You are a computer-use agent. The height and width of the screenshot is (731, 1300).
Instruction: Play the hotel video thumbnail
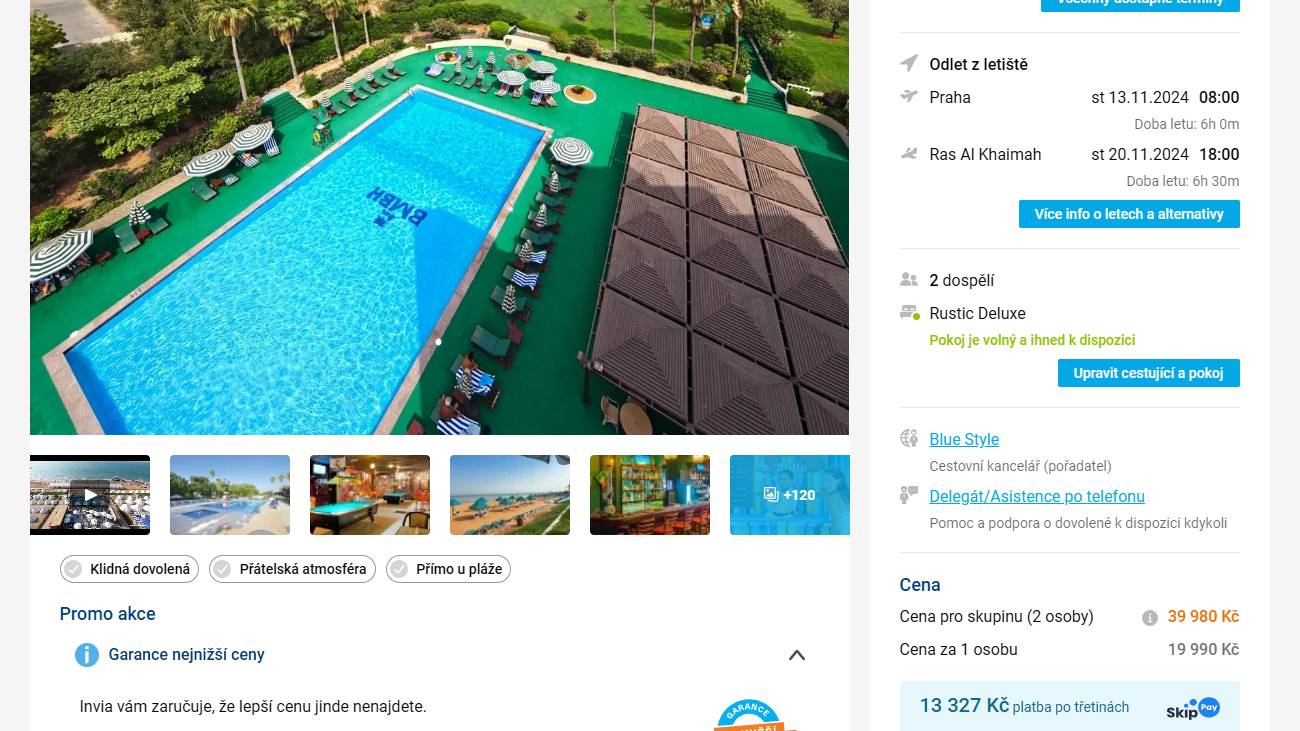coord(90,495)
